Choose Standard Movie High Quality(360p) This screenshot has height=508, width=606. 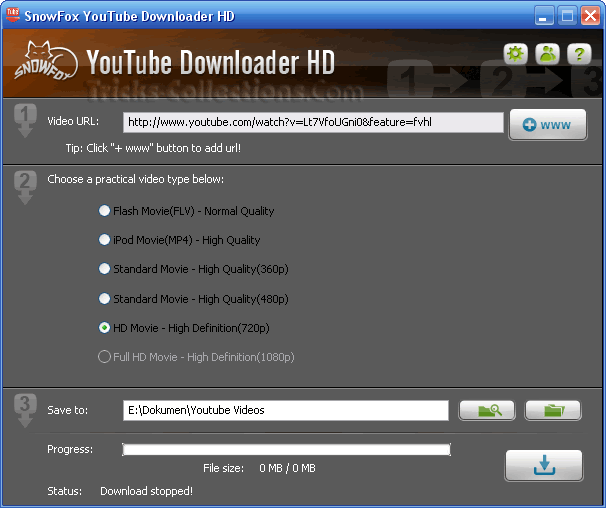tap(193, 269)
